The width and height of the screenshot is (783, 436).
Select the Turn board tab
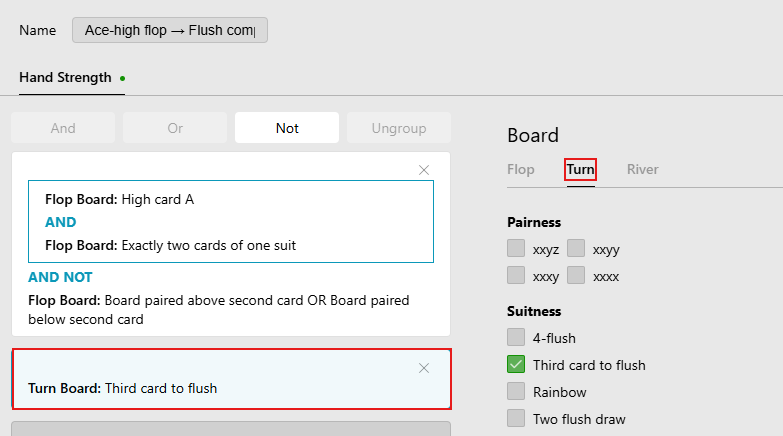click(580, 169)
